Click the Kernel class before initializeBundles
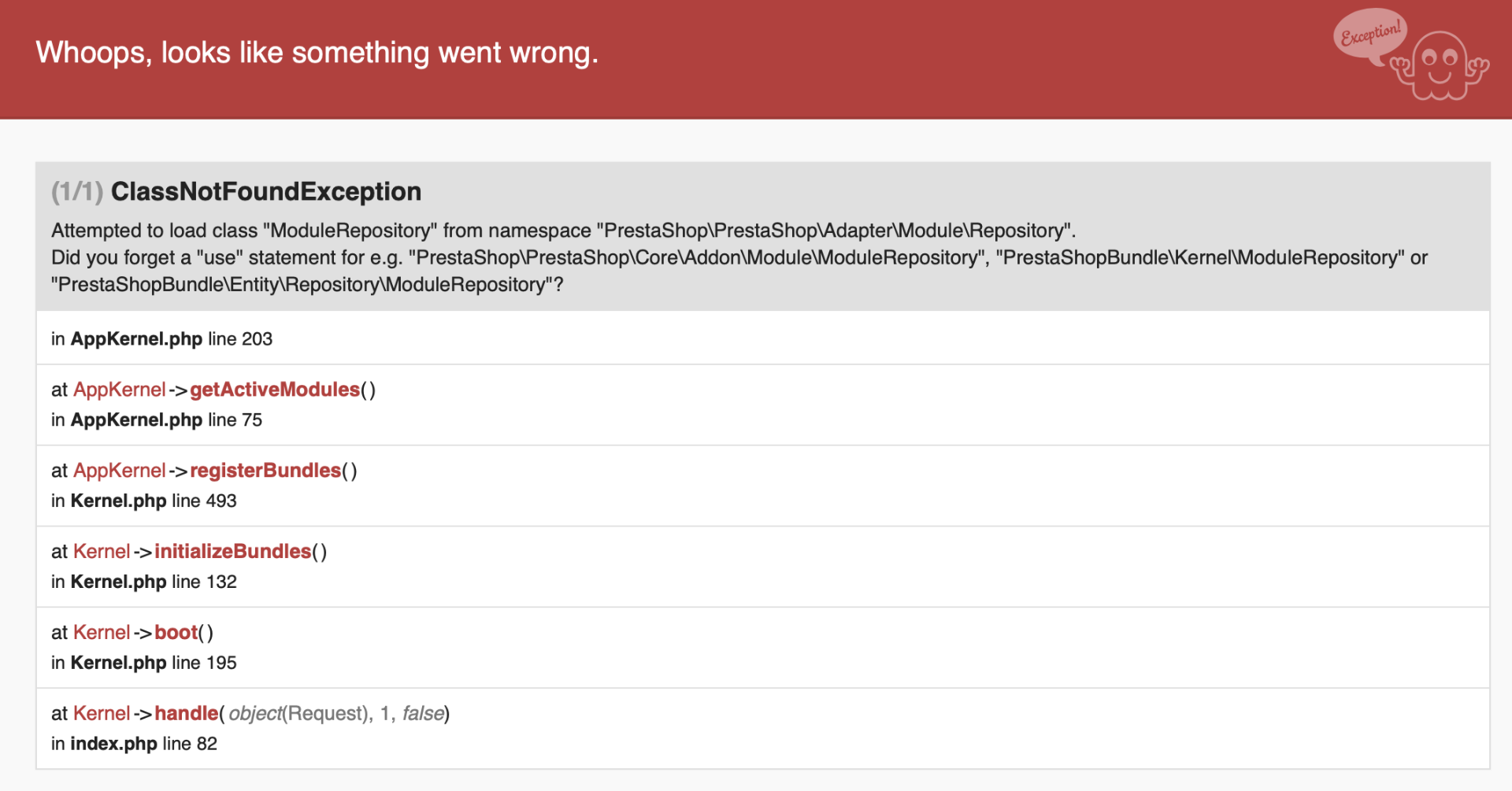 102,552
